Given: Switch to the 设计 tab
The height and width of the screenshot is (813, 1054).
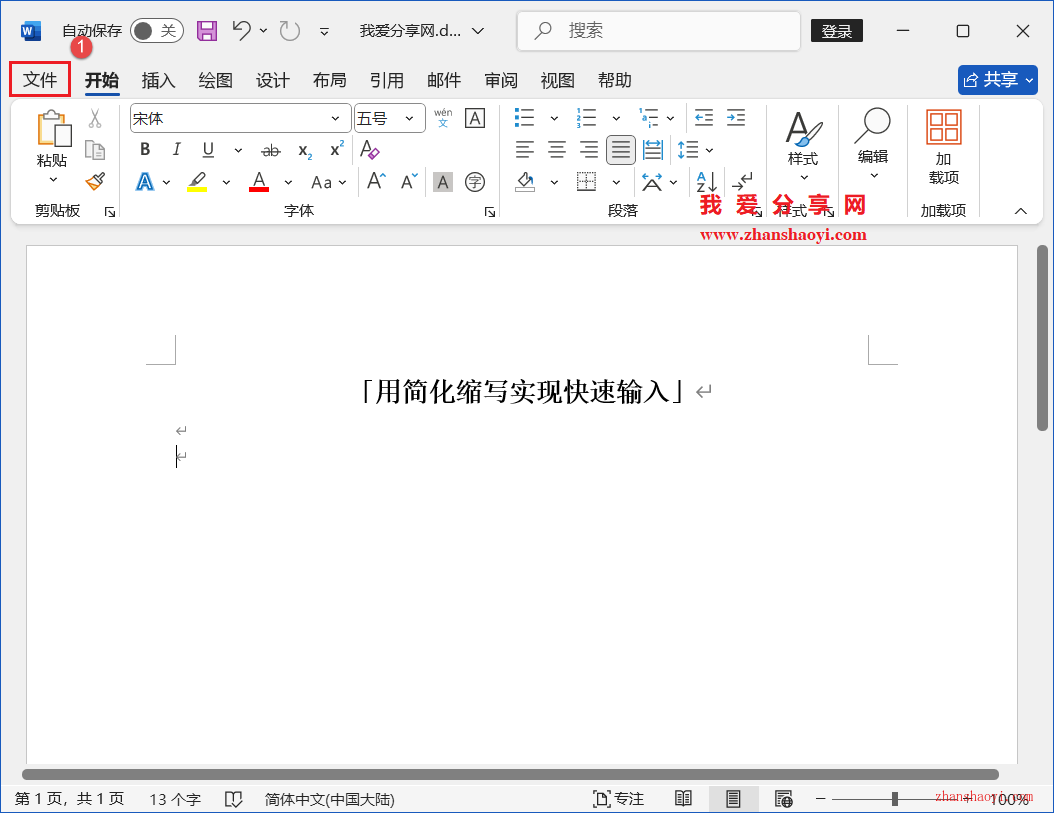Looking at the screenshot, I should [272, 80].
